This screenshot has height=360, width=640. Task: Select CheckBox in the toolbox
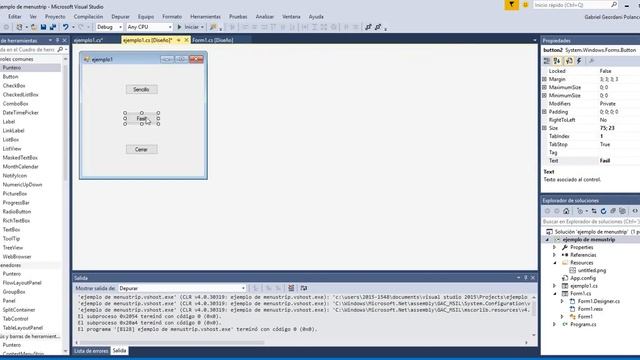[x=14, y=86]
